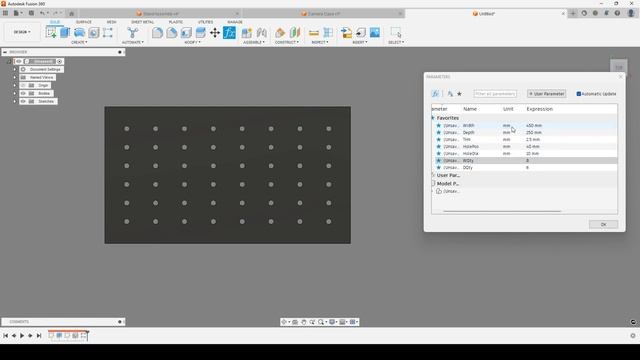
Task: Click the Home icon beside document tabs
Action: point(71,13)
